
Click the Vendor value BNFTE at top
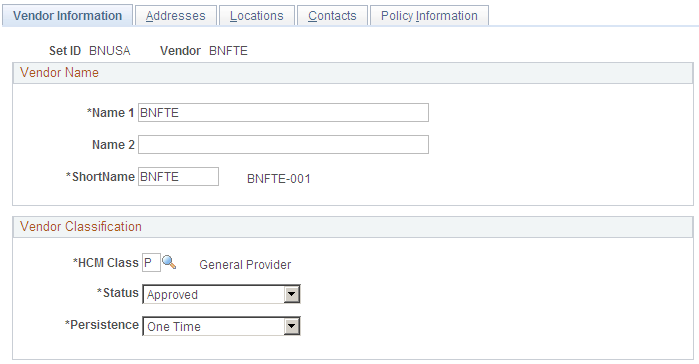click(228, 51)
